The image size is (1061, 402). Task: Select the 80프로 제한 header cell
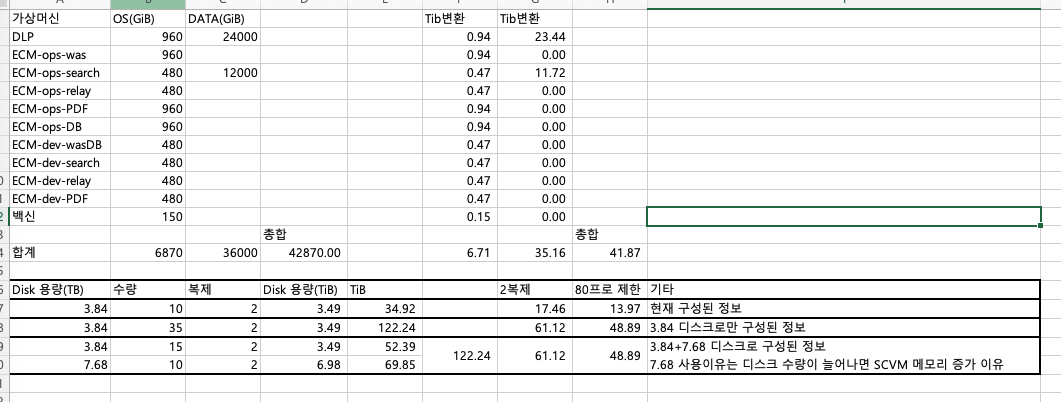pyautogui.click(x=608, y=291)
